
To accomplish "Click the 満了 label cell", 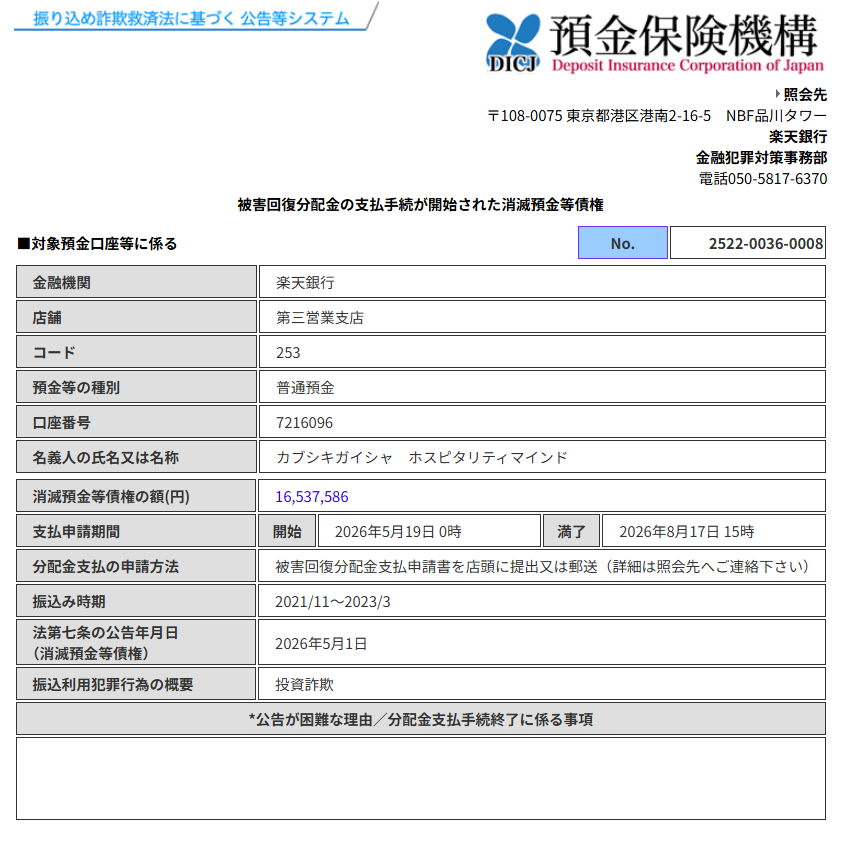I will click(x=571, y=531).
